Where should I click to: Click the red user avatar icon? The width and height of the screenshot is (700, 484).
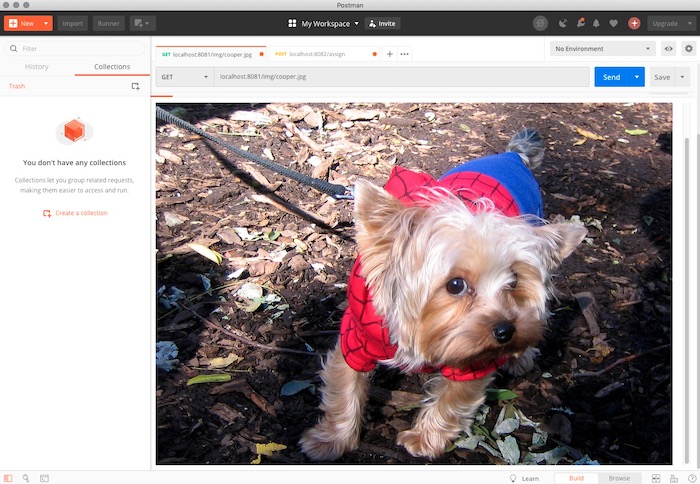(634, 23)
